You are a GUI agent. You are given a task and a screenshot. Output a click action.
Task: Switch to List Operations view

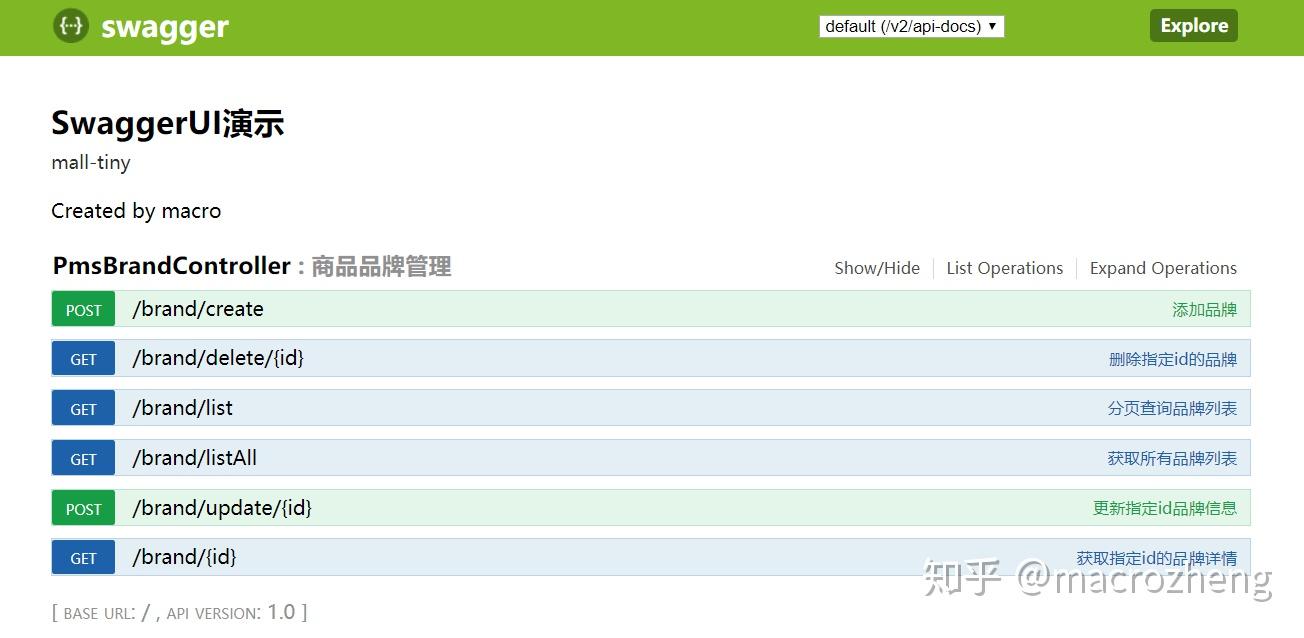pos(1004,268)
